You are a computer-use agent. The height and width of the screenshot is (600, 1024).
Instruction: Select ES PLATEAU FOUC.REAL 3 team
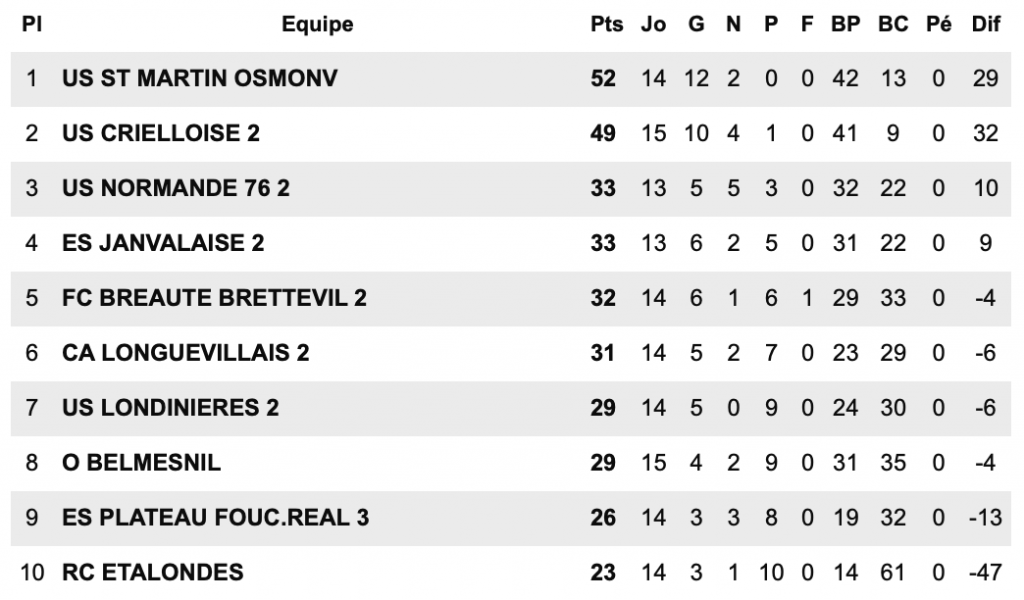click(x=215, y=518)
